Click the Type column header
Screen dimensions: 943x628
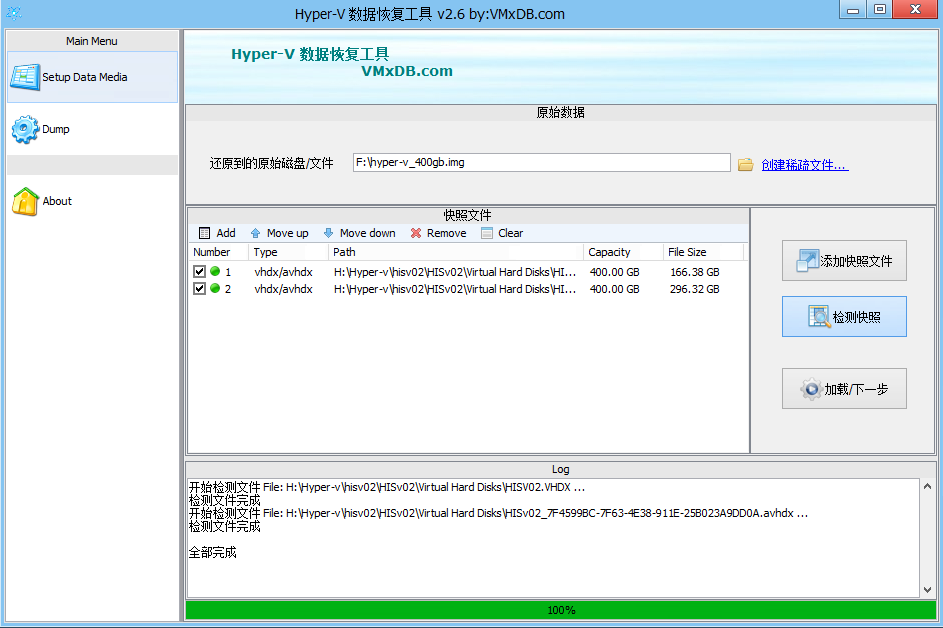(x=288, y=252)
